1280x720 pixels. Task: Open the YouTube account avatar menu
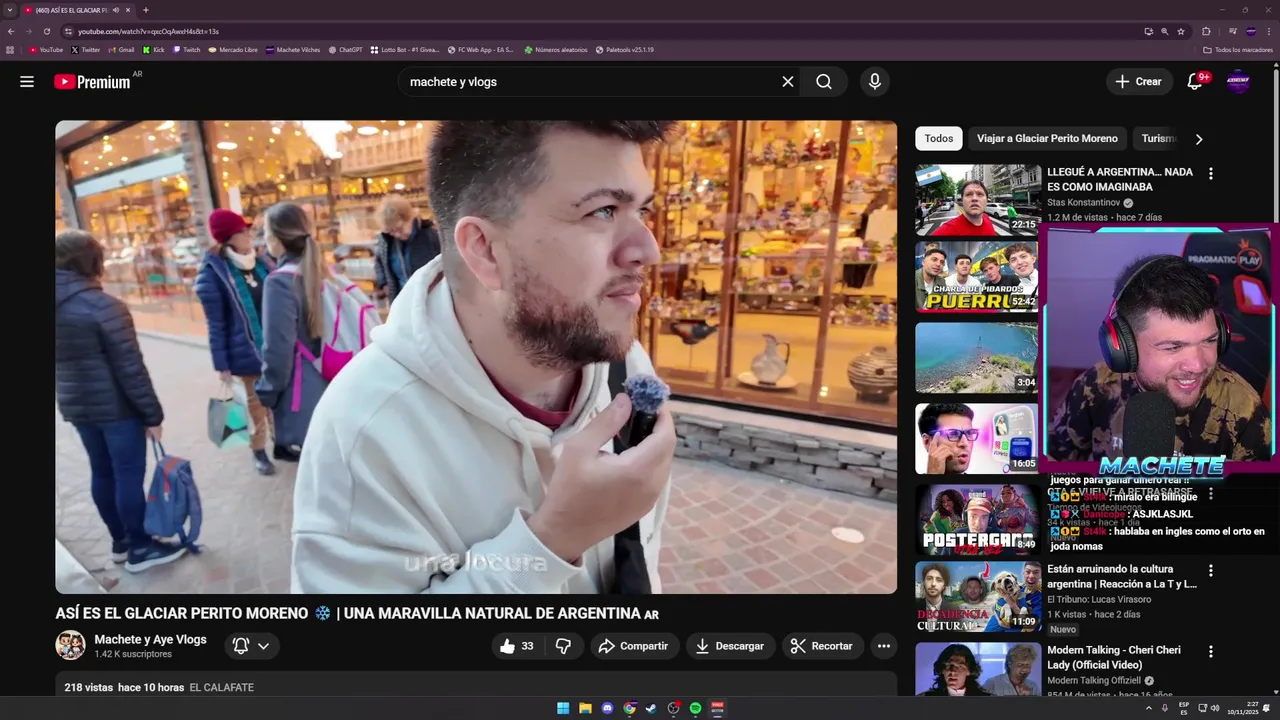(1238, 82)
